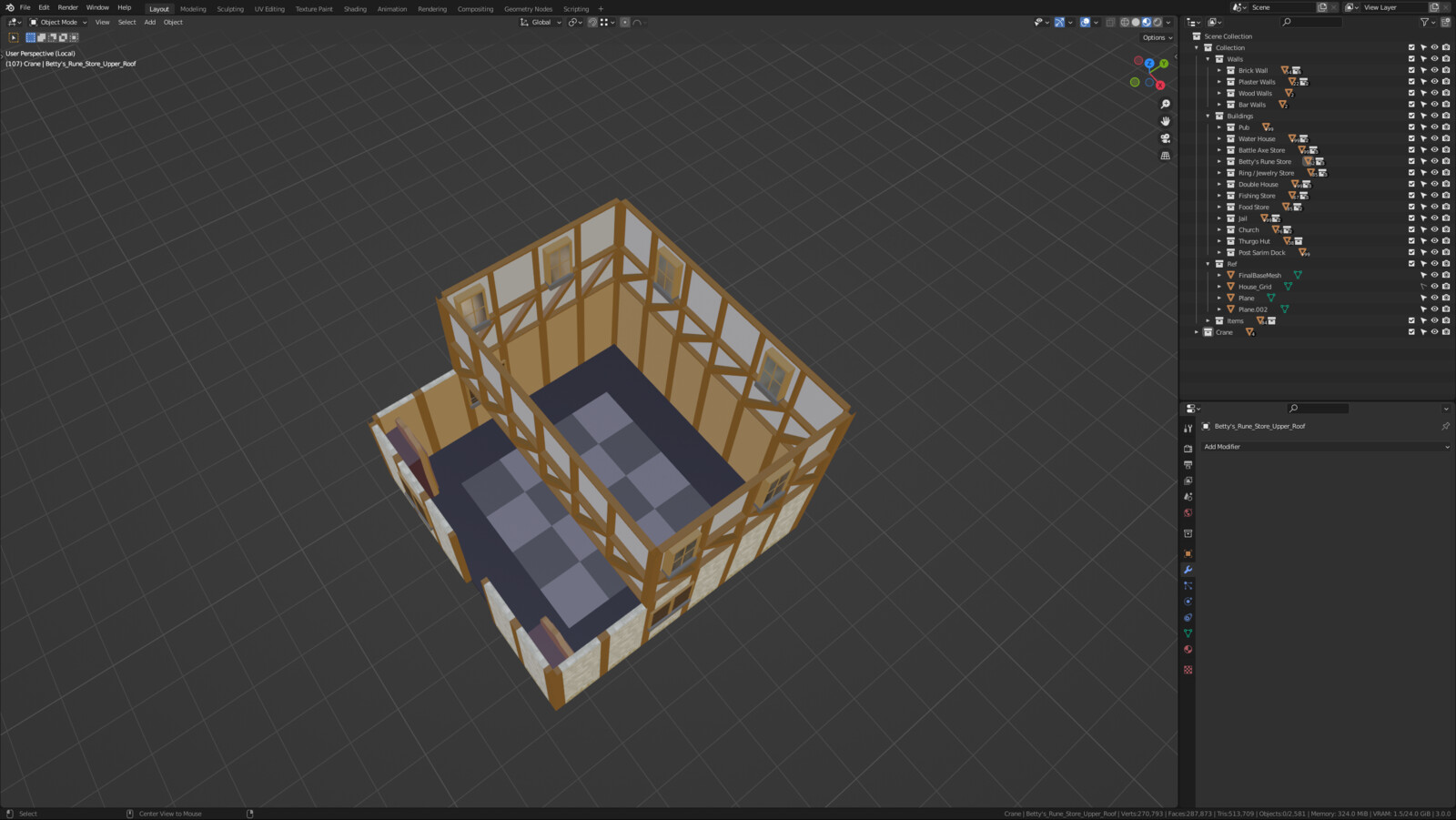Collapse the Buildings collection
This screenshot has height=820, width=1456.
point(1208,116)
